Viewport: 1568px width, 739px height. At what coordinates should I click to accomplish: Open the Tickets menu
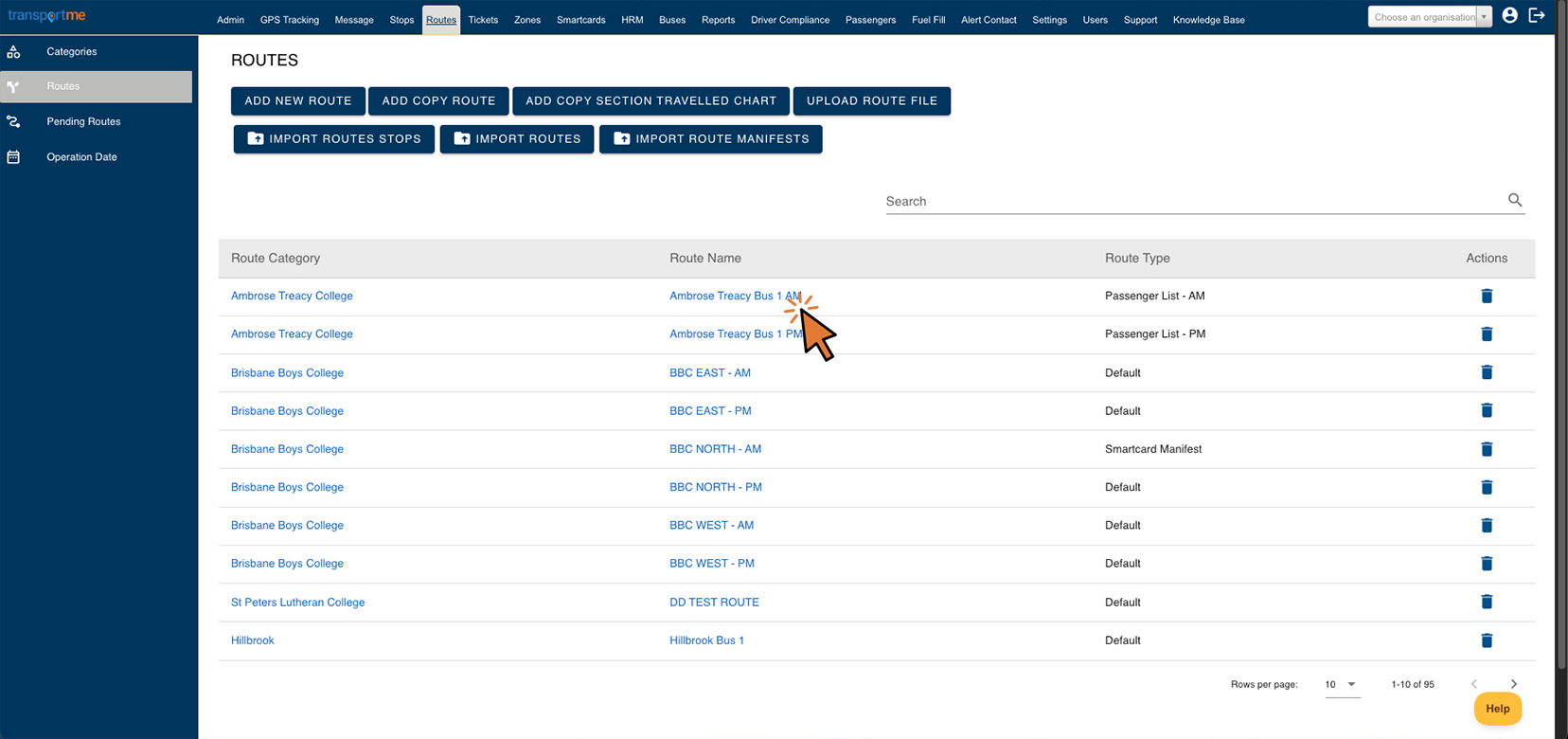click(483, 20)
